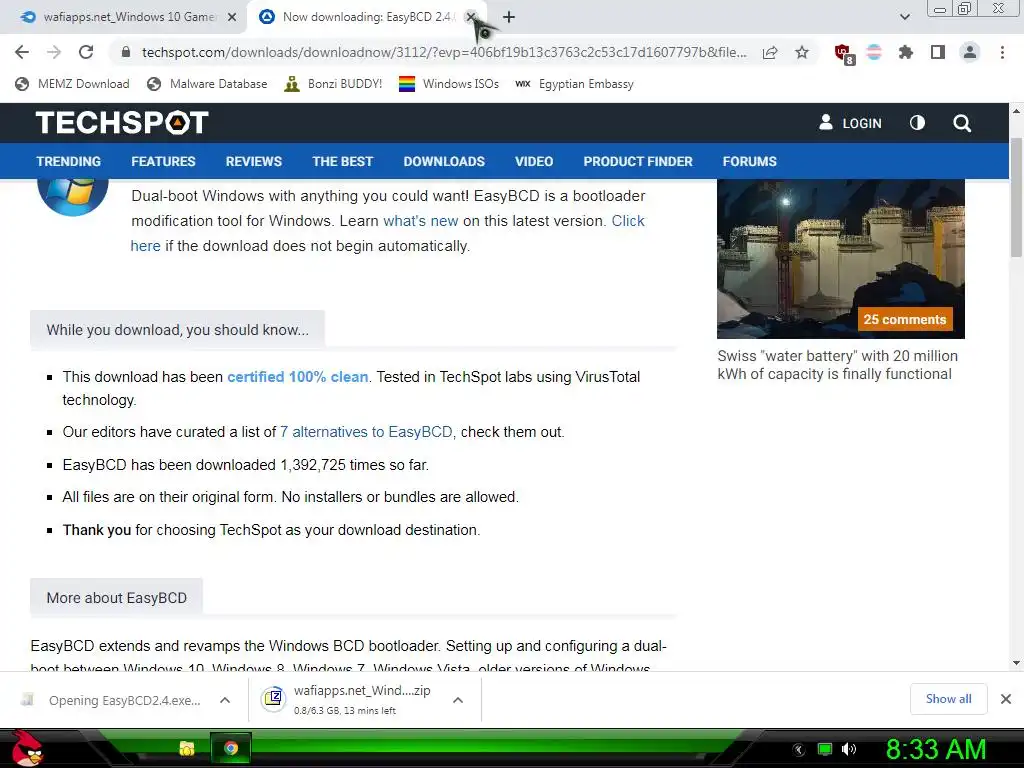
Task: Open the FEATURES menu
Action: (163, 161)
